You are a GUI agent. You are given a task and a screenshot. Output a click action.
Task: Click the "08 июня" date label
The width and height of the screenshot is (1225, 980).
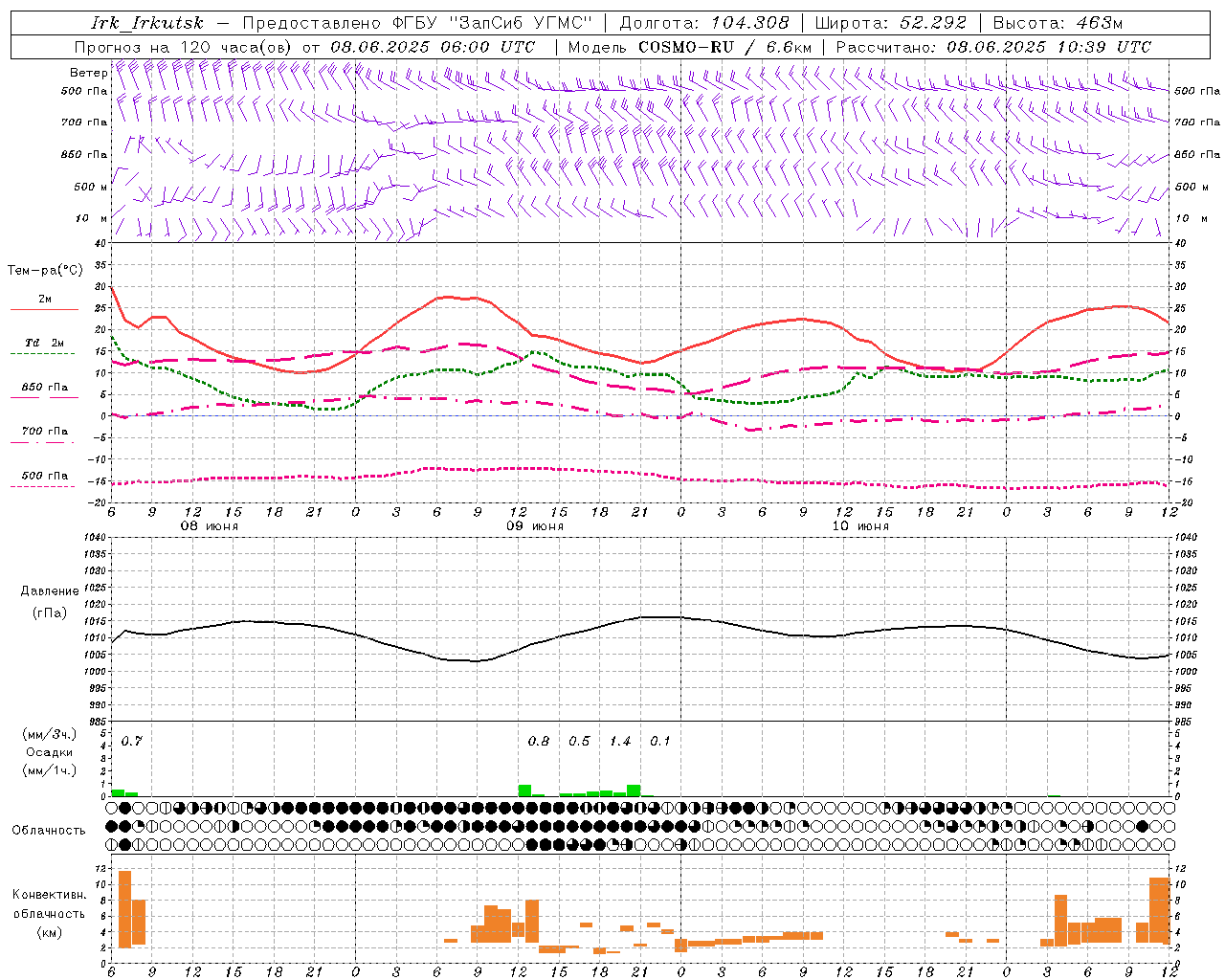tap(210, 526)
